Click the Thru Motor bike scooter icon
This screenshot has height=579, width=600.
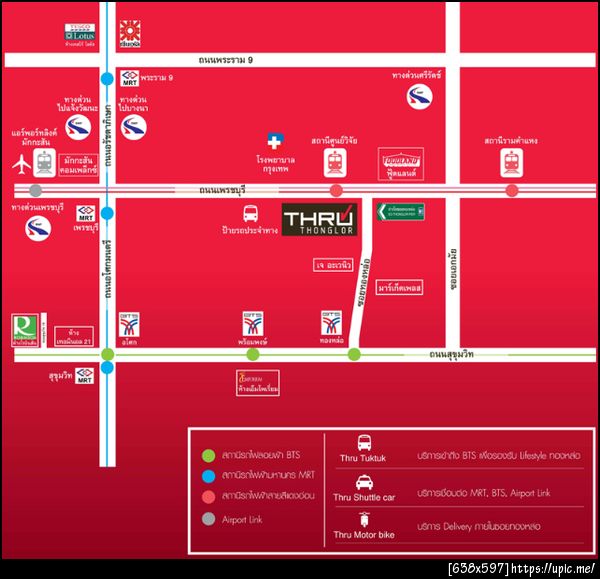pyautogui.click(x=364, y=520)
